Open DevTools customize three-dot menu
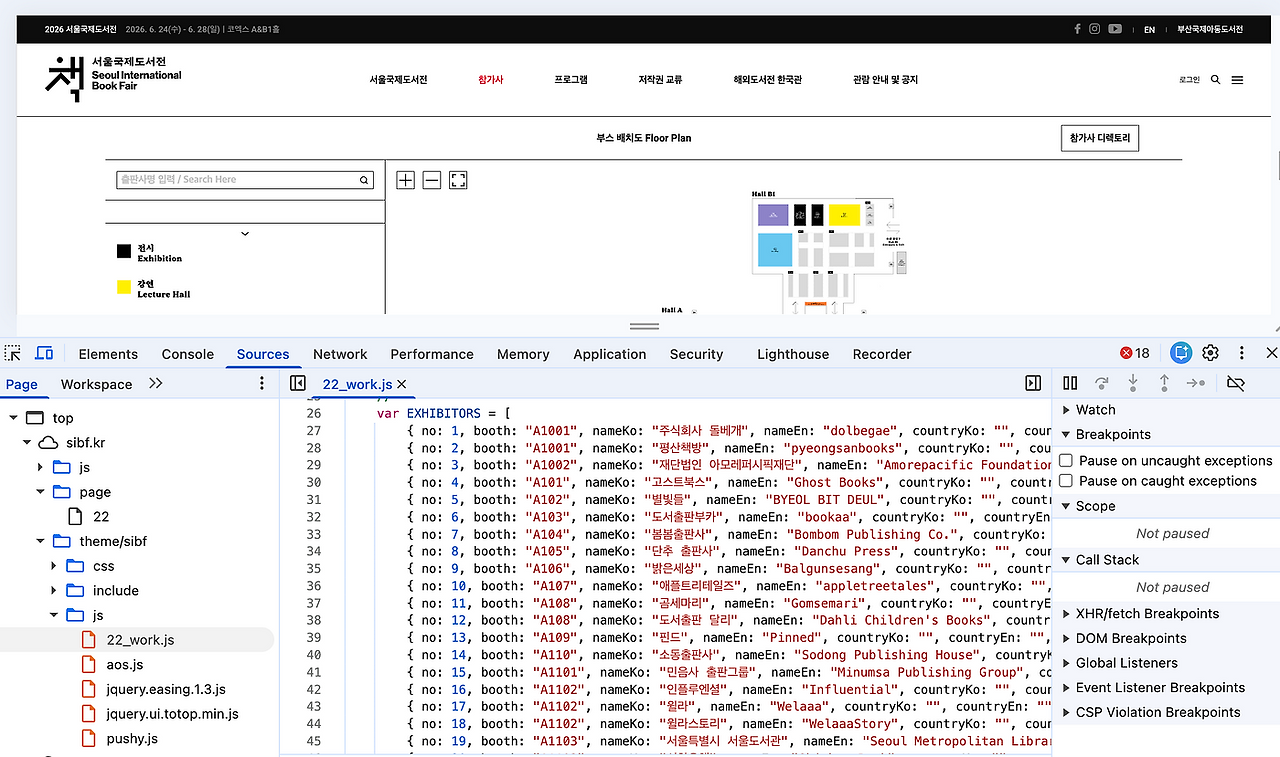 (1242, 353)
